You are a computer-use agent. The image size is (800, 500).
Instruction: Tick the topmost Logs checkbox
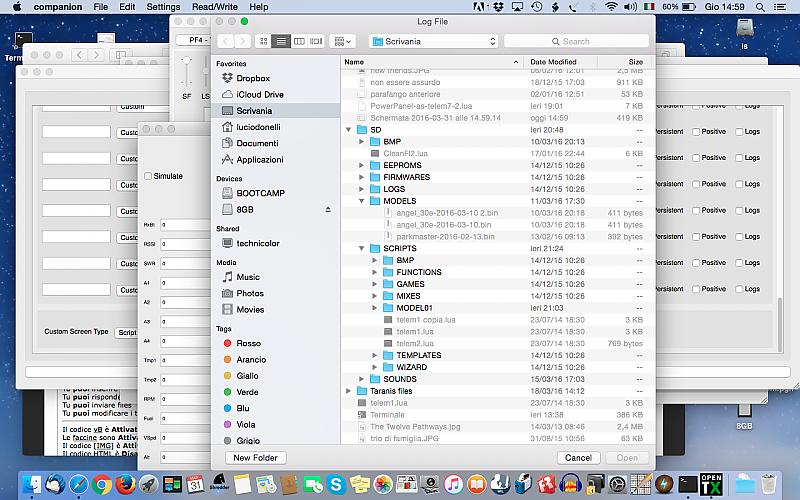coord(740,105)
